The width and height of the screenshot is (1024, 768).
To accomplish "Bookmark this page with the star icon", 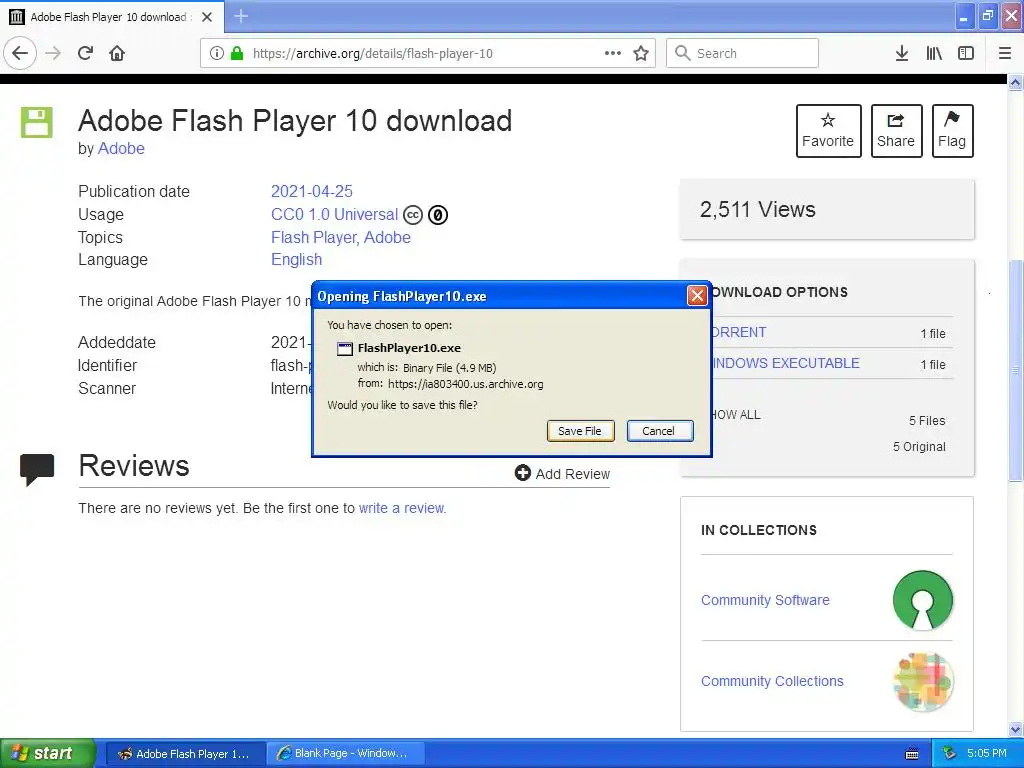I will tap(641, 53).
